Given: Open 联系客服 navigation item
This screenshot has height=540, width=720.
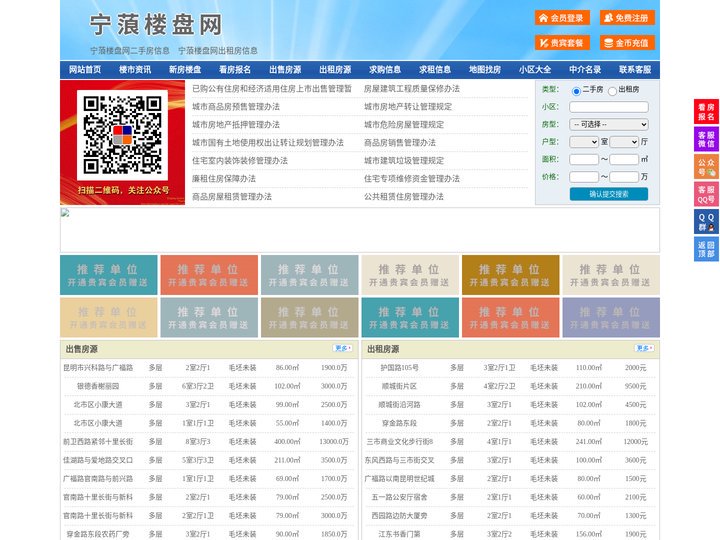Looking at the screenshot, I should pos(635,70).
